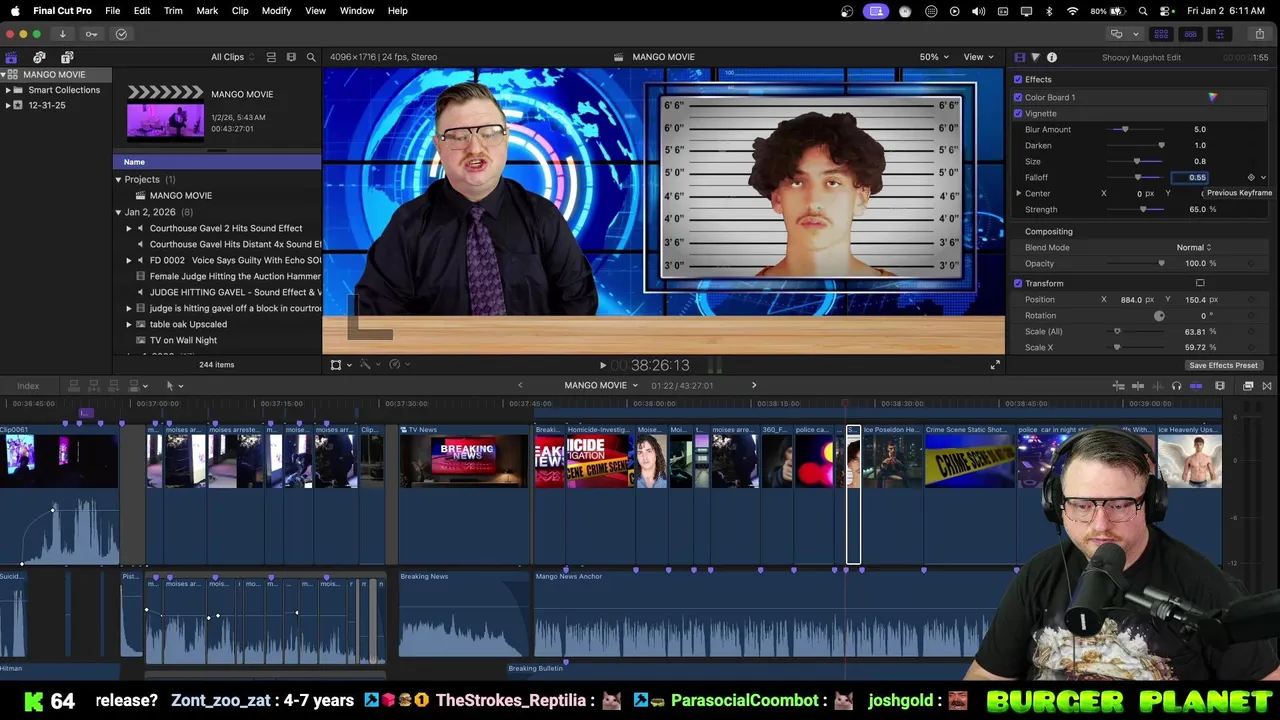Click the Import Media down-arrow button
This screenshot has height=720, width=1280.
pyautogui.click(x=62, y=34)
